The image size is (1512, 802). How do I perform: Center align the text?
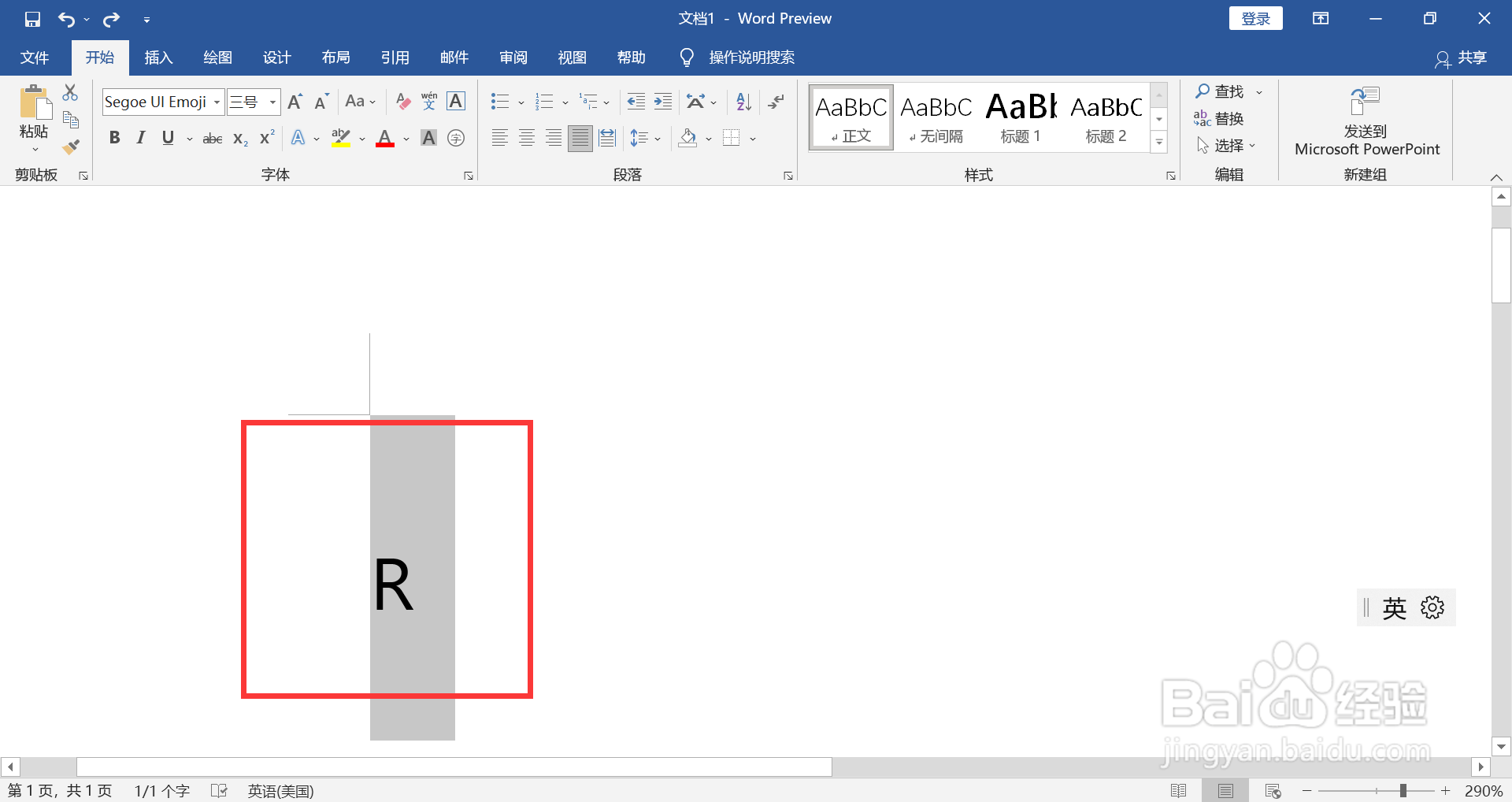point(527,139)
